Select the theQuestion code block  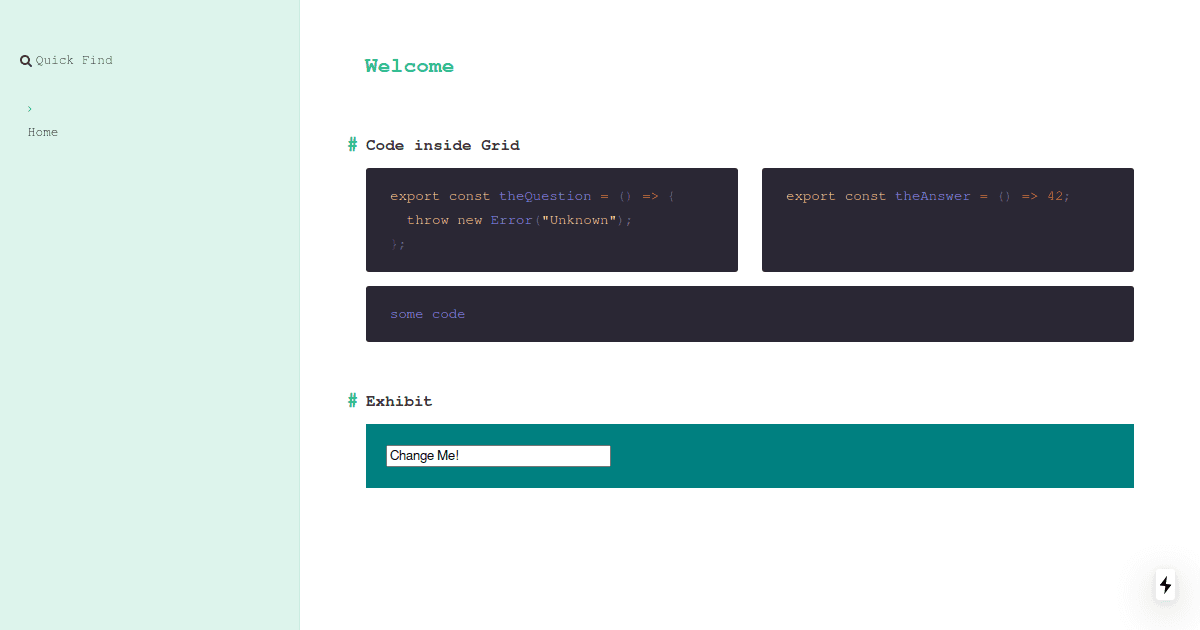tap(552, 220)
